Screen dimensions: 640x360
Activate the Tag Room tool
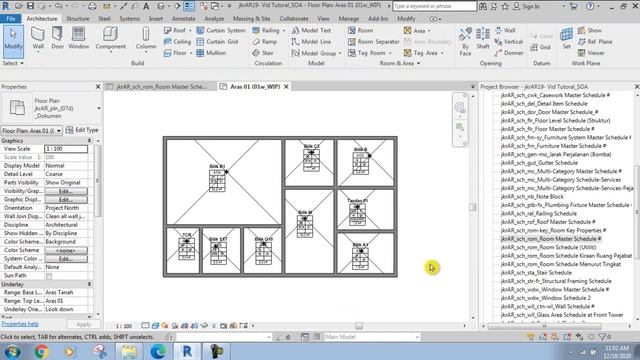pos(369,53)
